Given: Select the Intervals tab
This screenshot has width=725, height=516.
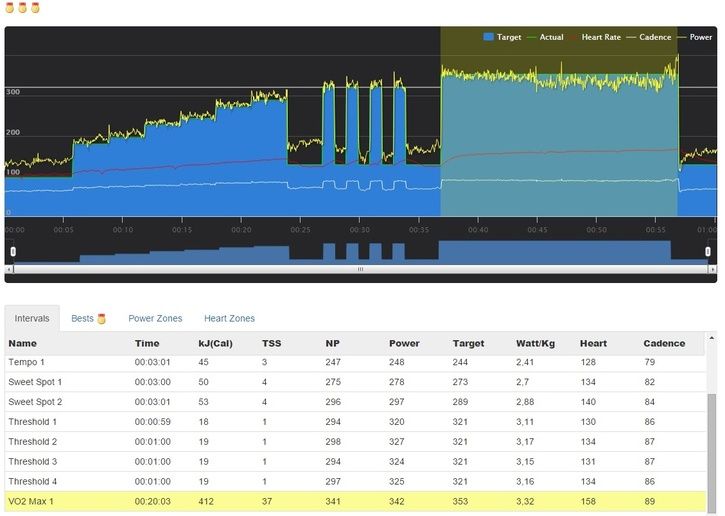Looking at the screenshot, I should (x=32, y=319).
